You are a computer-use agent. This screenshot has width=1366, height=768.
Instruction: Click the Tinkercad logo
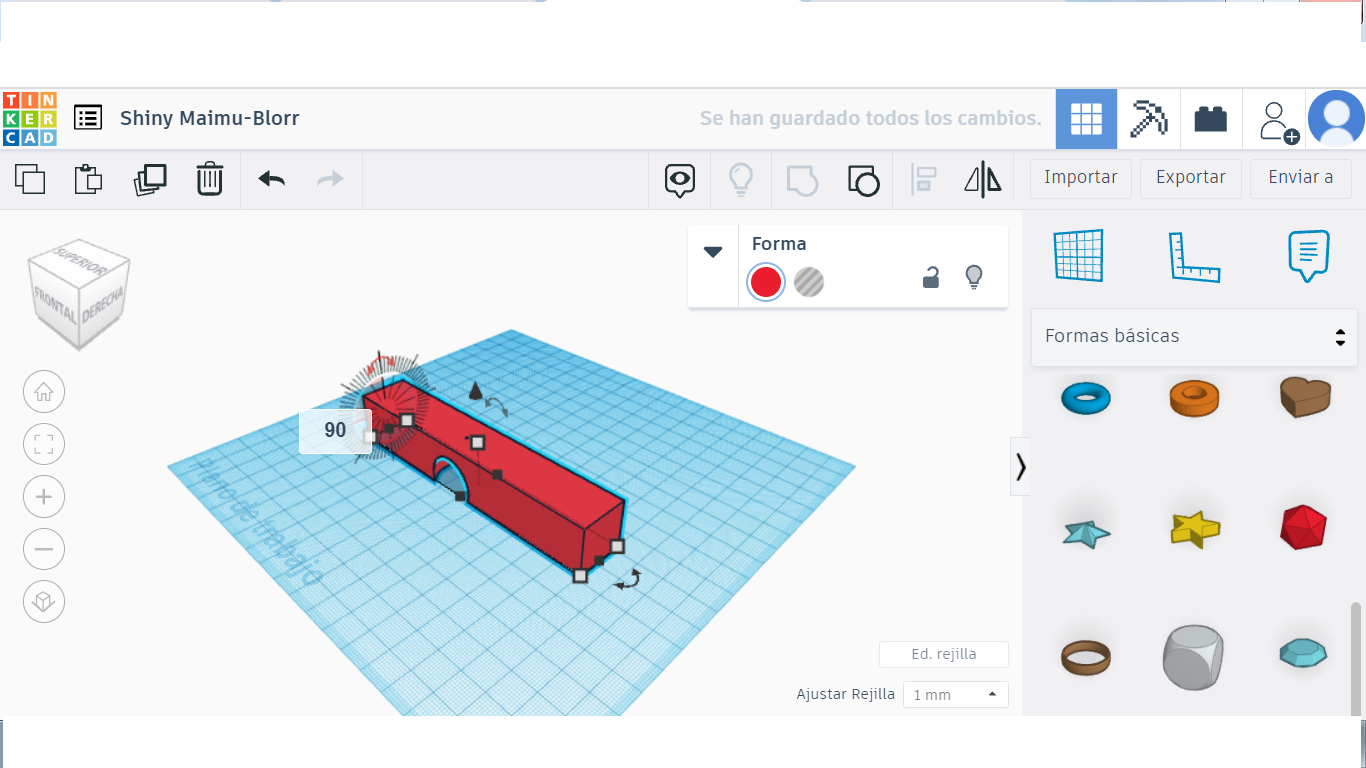30,118
